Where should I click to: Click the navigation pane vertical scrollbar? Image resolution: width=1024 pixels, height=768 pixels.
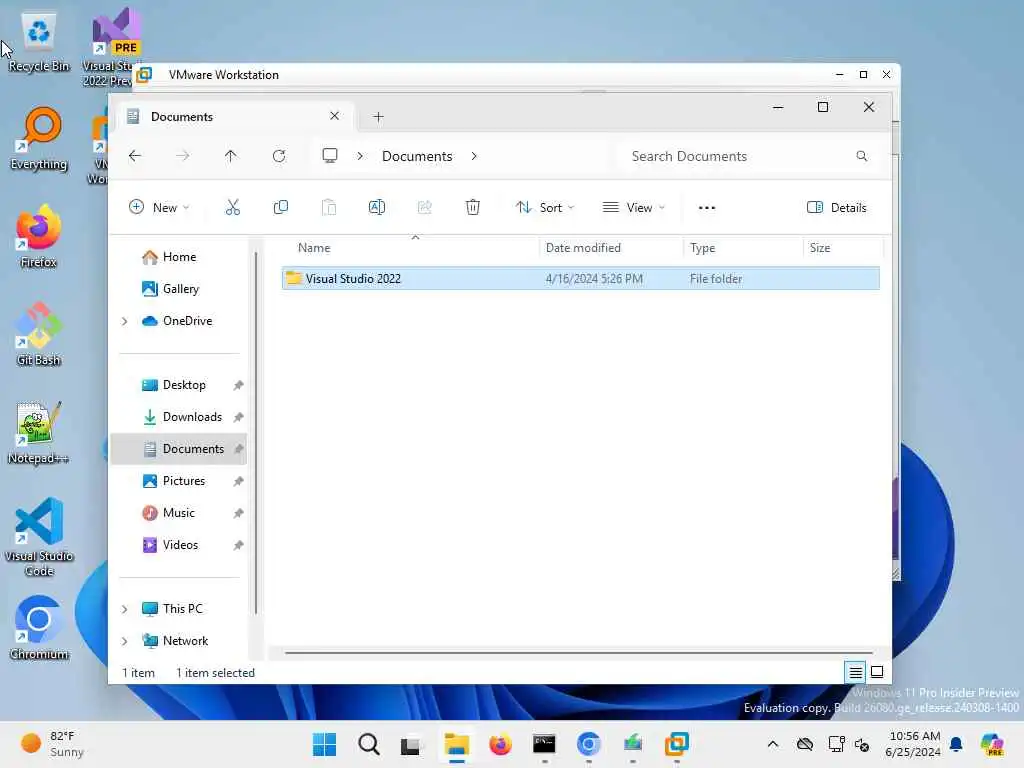point(256,431)
